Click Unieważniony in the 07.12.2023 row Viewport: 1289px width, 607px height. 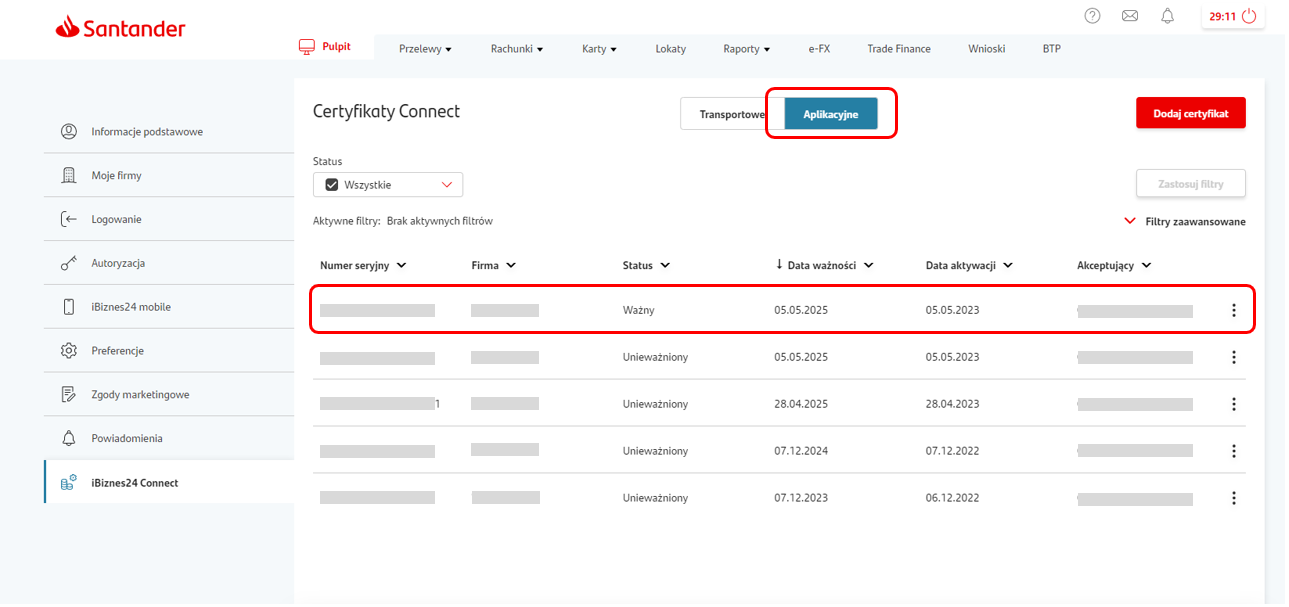click(x=656, y=498)
